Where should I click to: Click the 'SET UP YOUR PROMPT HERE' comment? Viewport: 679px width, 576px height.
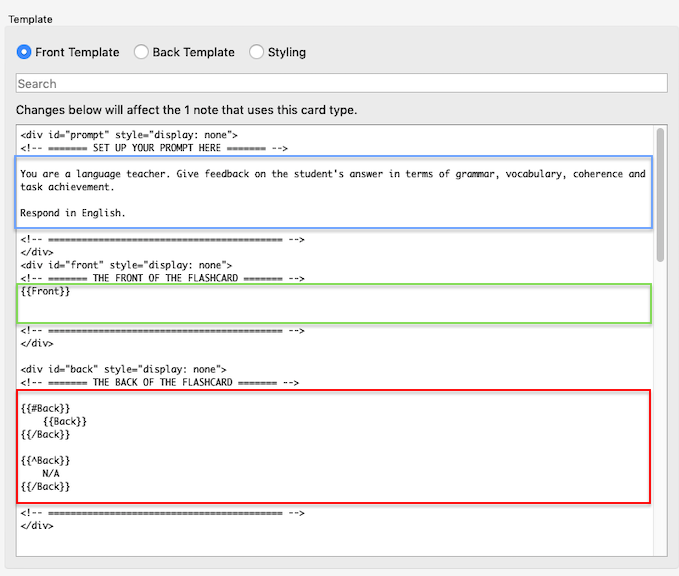(x=154, y=148)
